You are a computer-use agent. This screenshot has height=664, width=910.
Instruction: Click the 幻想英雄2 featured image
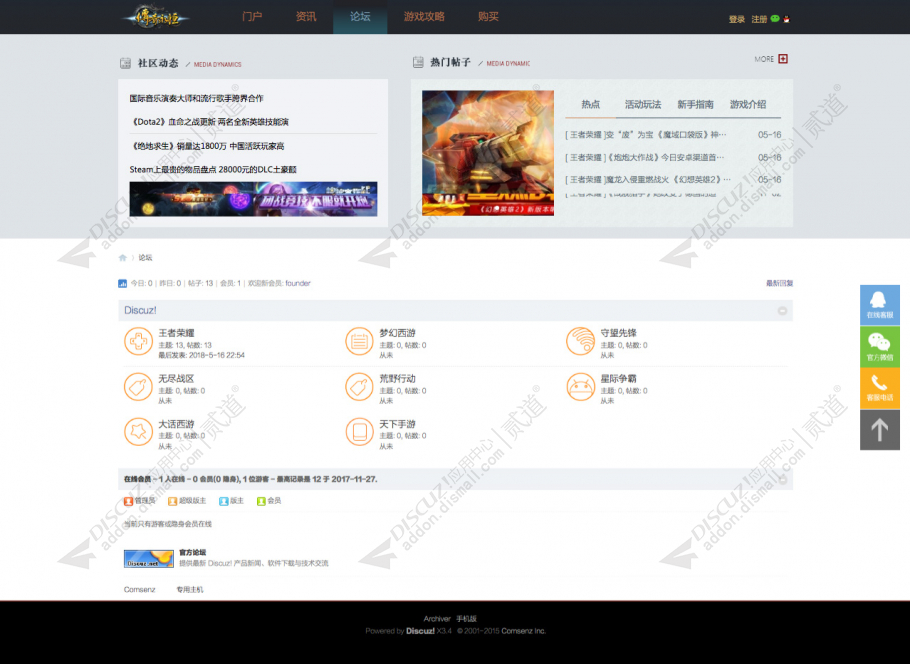tap(488, 153)
